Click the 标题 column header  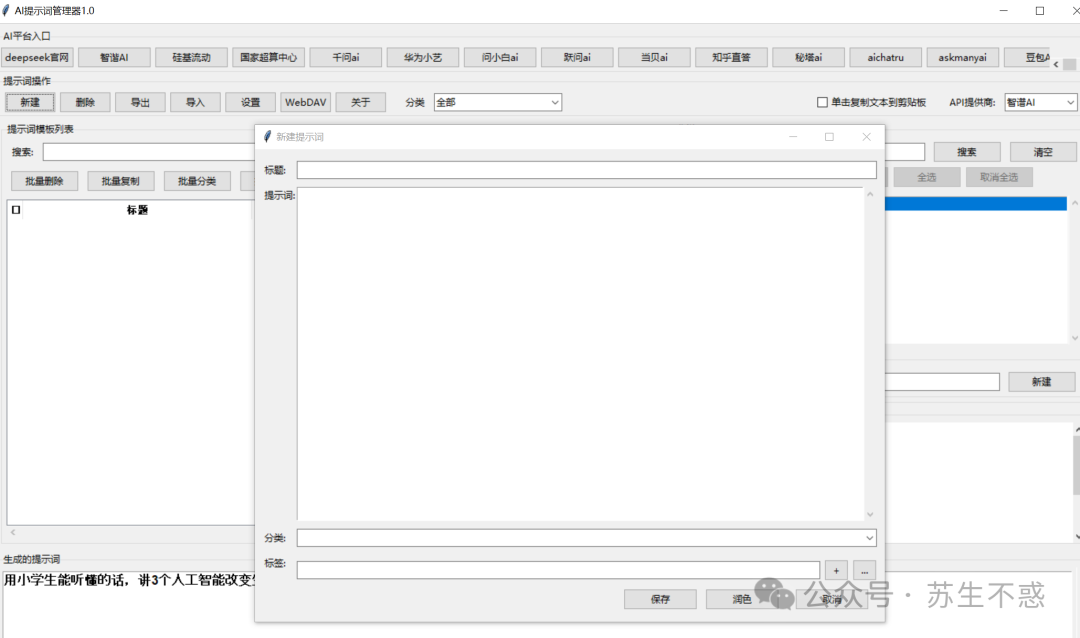tap(137, 210)
